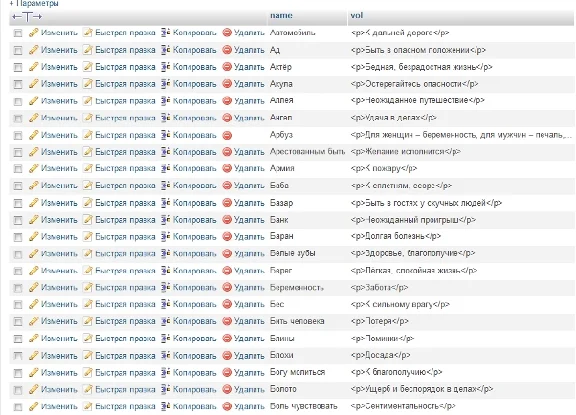Click the pencil edit icon in the Болото row

point(34,389)
